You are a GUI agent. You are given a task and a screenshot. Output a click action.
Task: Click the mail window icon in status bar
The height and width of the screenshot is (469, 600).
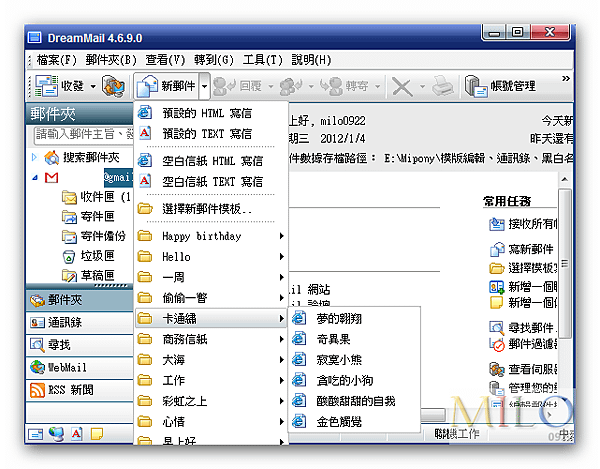[x=36, y=434]
